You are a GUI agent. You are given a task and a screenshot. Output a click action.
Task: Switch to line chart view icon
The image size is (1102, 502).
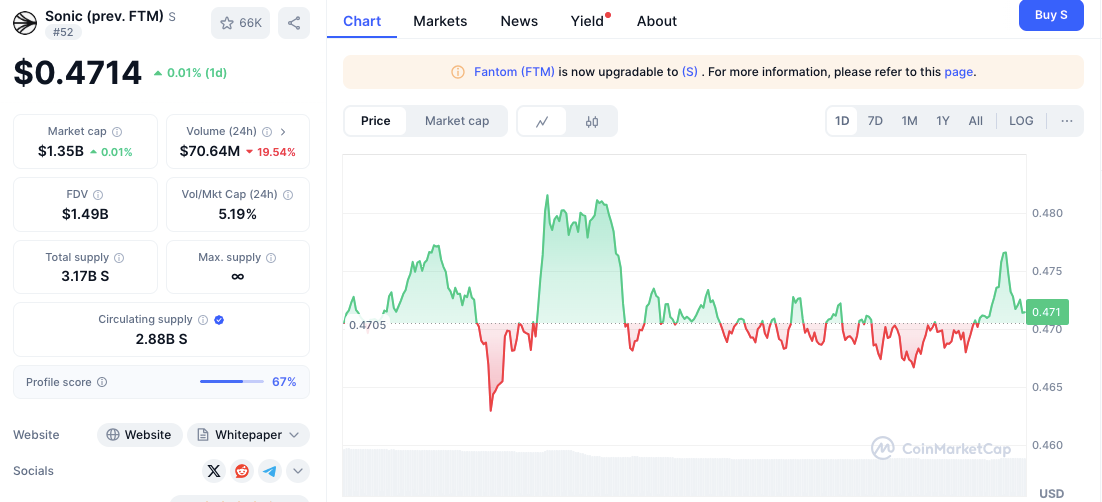coord(542,122)
